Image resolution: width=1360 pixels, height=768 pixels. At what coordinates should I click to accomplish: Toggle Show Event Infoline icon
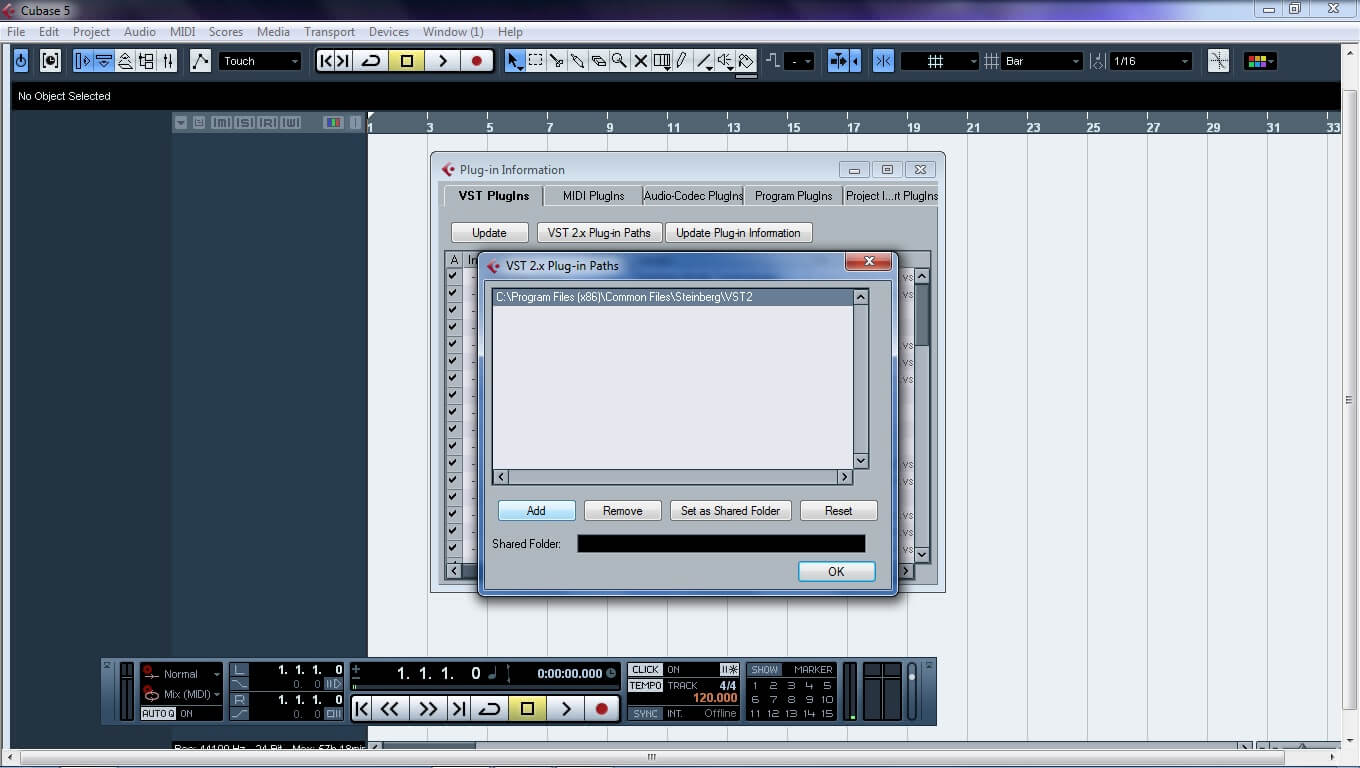pyautogui.click(x=104, y=61)
